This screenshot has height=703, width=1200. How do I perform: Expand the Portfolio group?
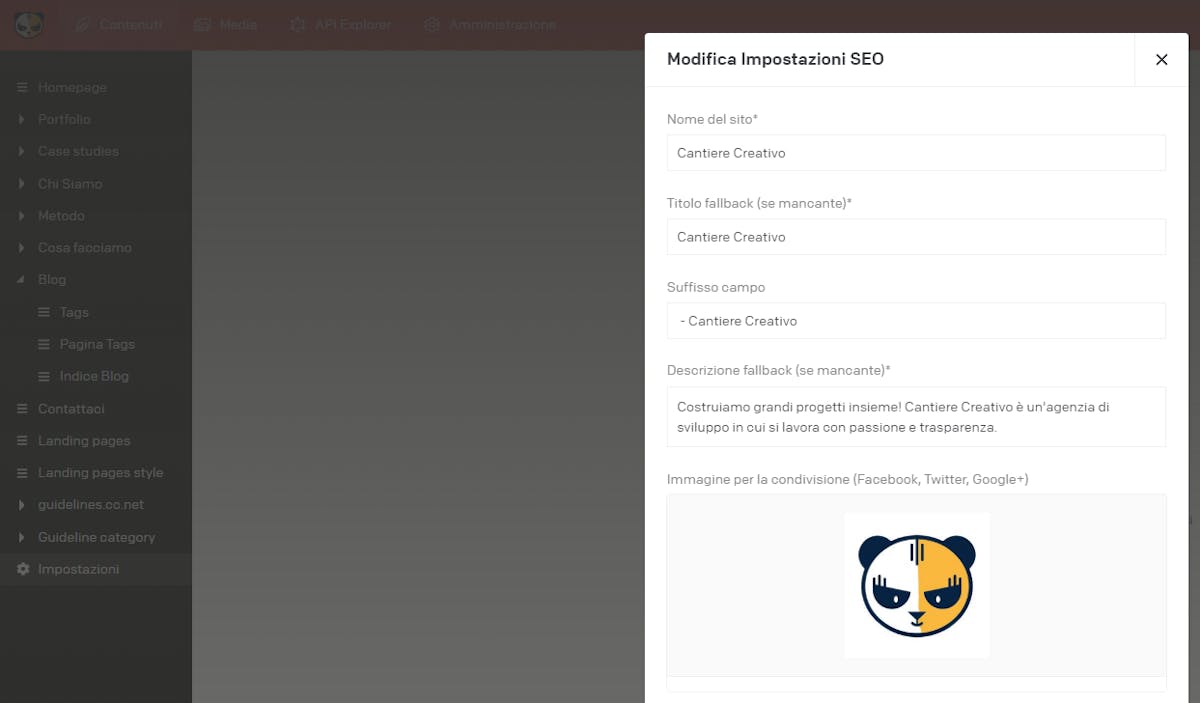coord(96,119)
